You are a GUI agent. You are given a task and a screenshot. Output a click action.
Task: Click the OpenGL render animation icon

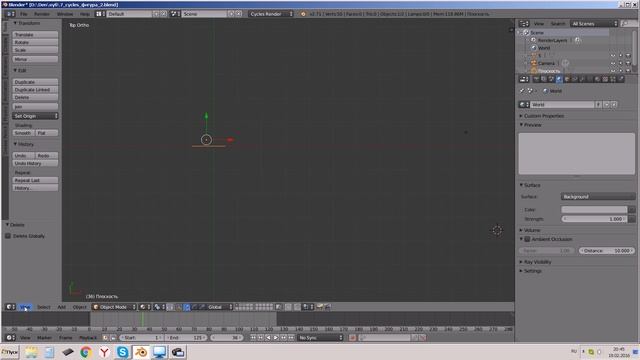coord(327,307)
